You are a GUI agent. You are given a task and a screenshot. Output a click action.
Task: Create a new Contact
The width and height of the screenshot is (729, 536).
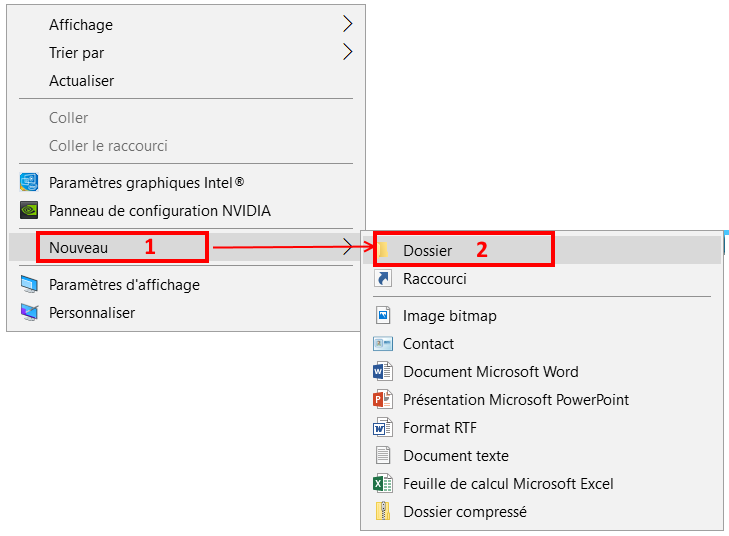tap(542, 344)
